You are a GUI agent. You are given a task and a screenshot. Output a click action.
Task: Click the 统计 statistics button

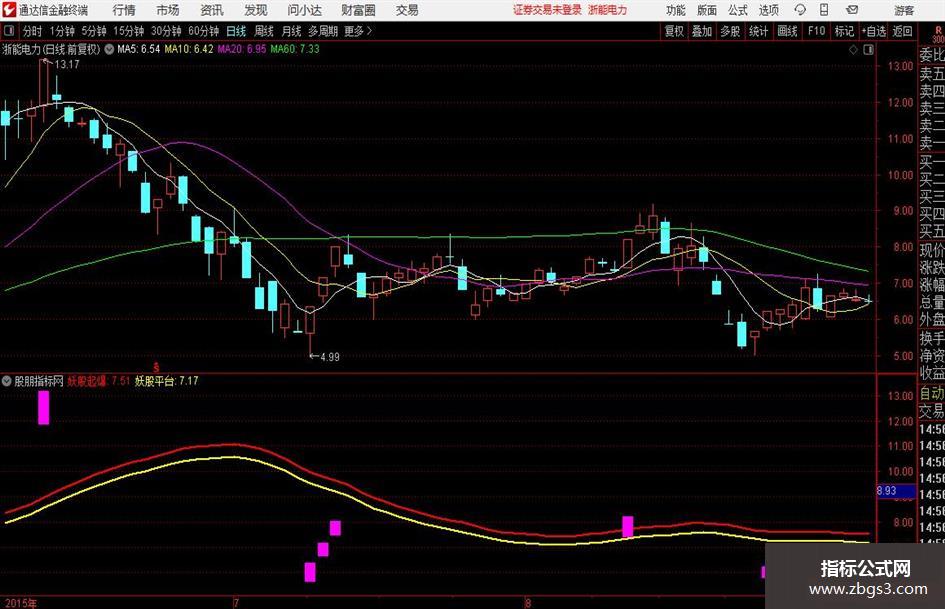click(758, 31)
